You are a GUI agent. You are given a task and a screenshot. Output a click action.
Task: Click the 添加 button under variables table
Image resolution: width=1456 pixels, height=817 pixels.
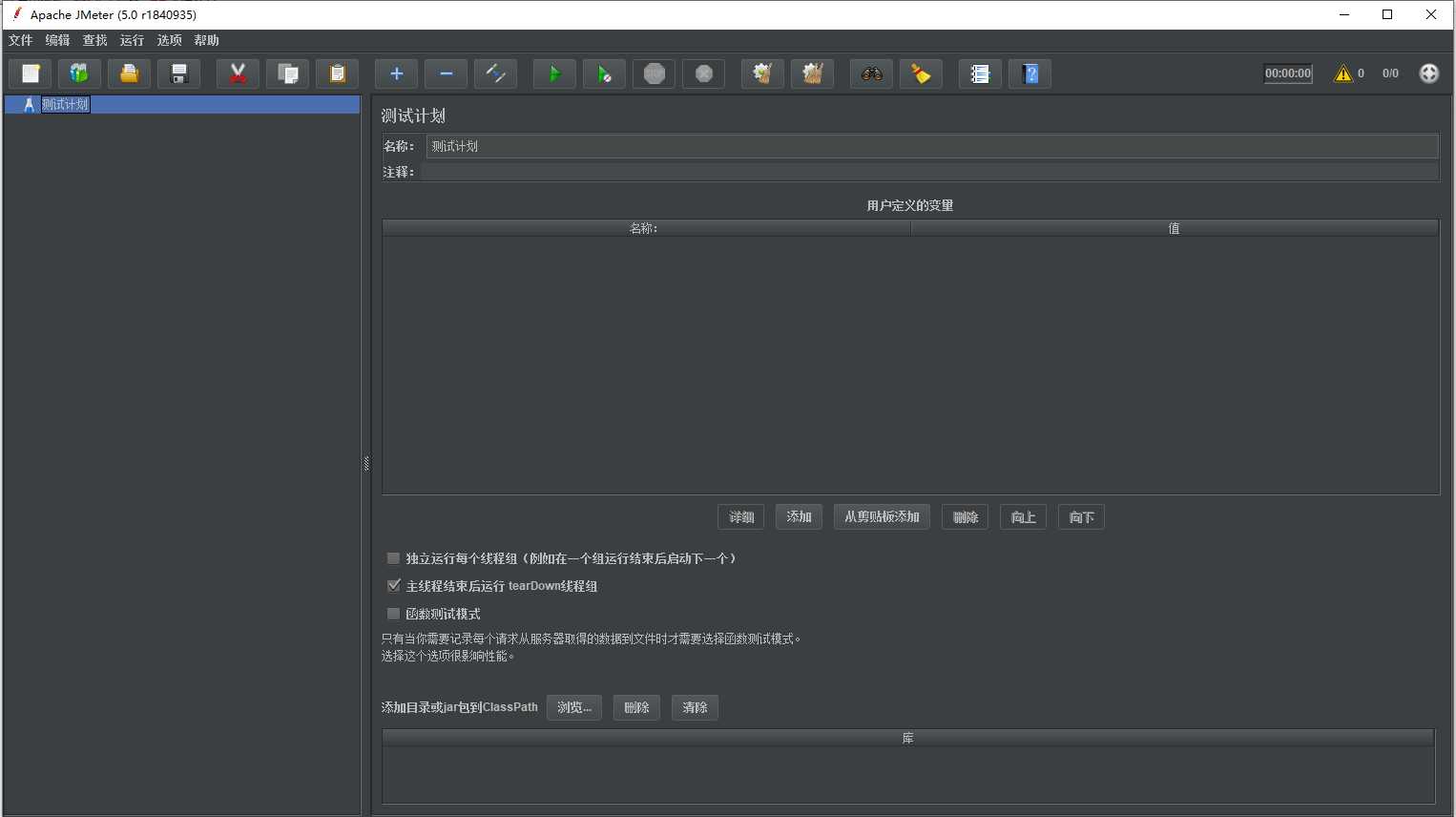pyautogui.click(x=799, y=517)
